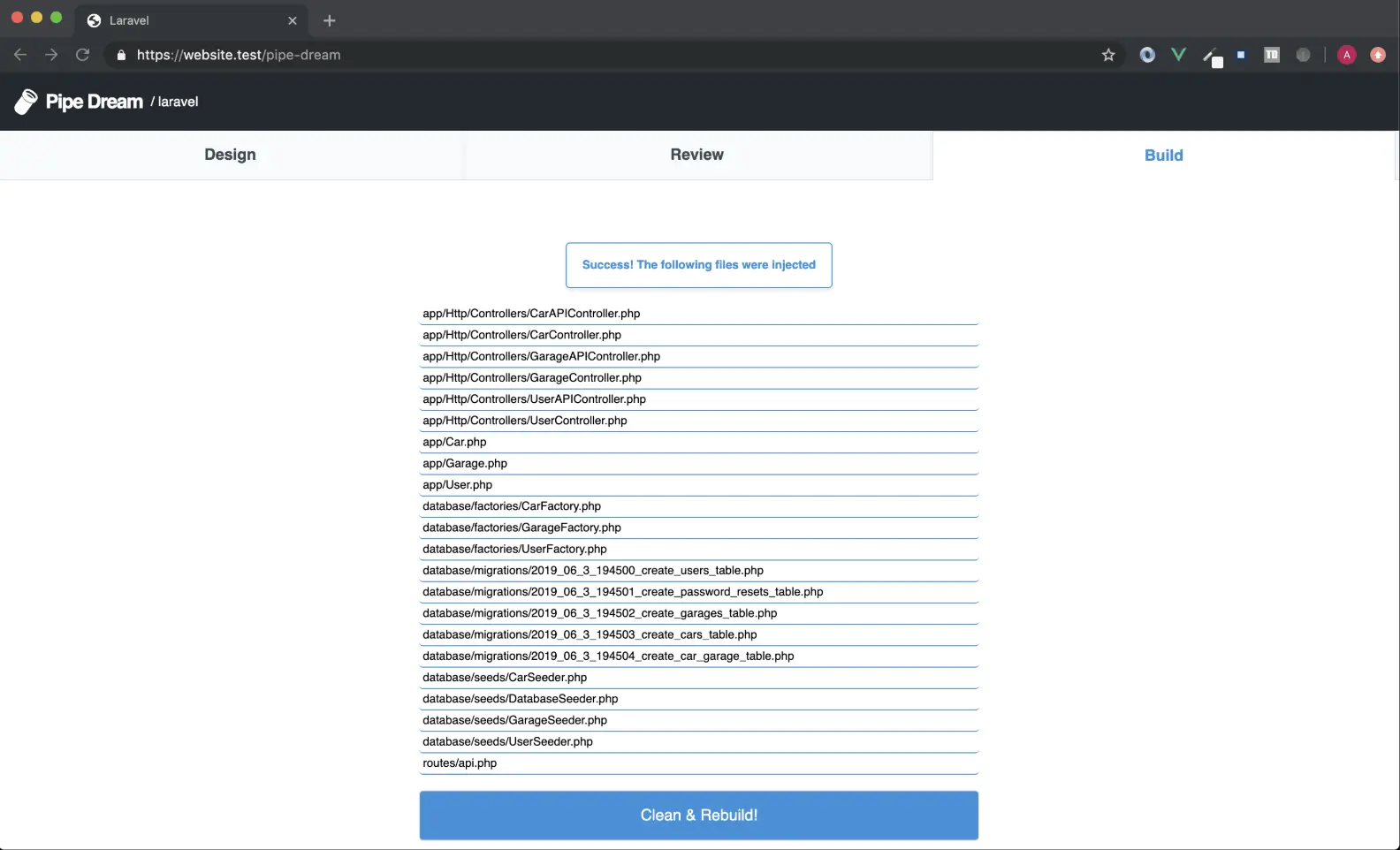This screenshot has height=850, width=1400.
Task: Click the app/Car.php file entry
Action: click(x=699, y=442)
